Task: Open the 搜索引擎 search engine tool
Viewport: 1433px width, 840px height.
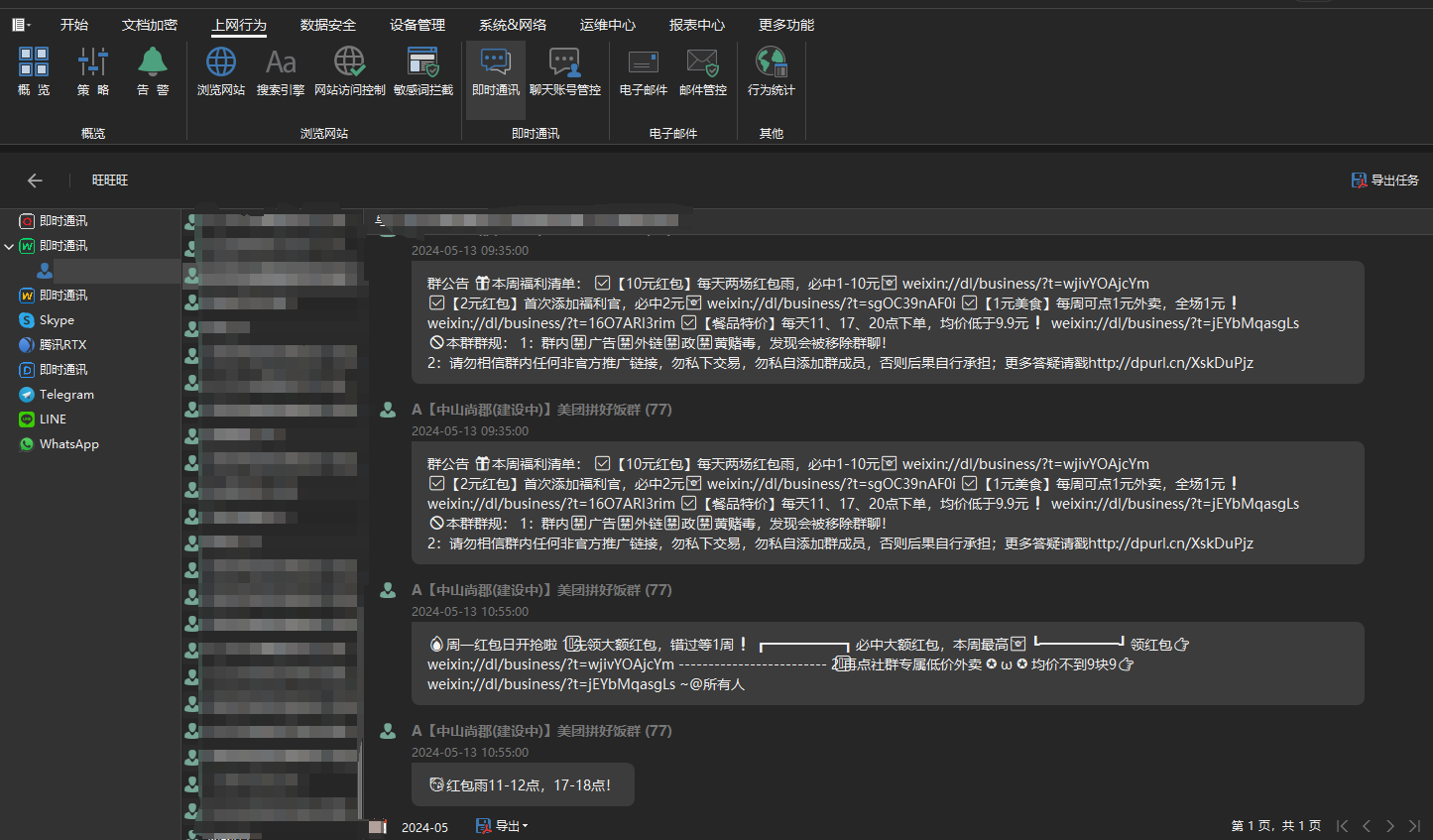Action: point(281,71)
